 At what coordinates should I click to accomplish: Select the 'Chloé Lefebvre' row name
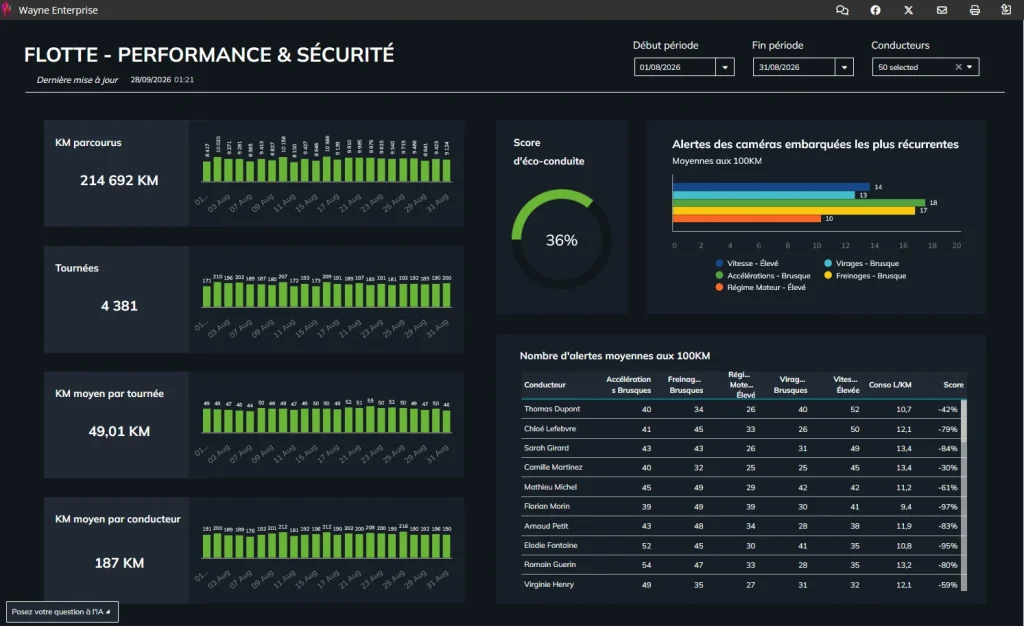tap(550, 428)
